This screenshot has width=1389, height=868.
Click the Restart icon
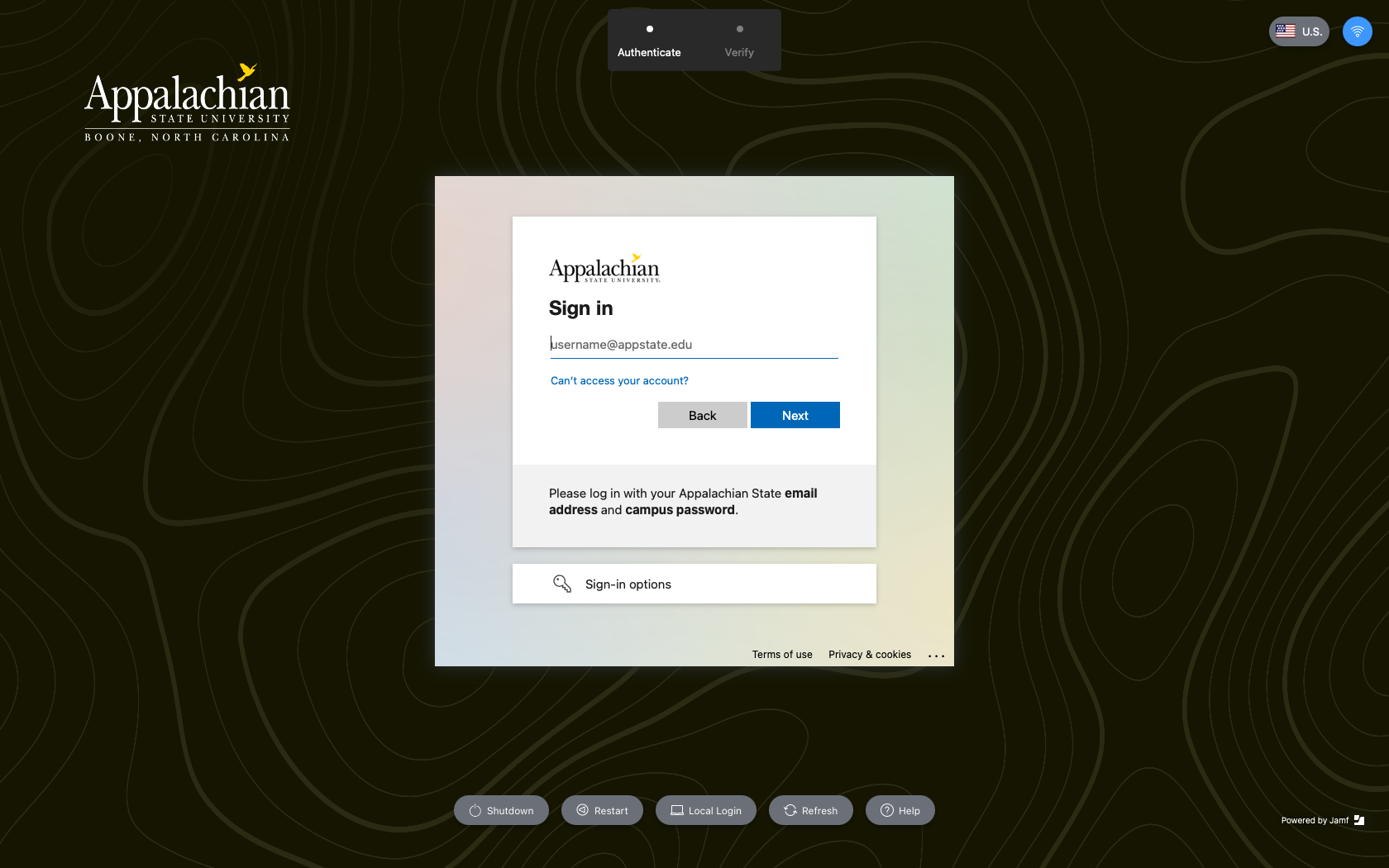pyautogui.click(x=583, y=810)
